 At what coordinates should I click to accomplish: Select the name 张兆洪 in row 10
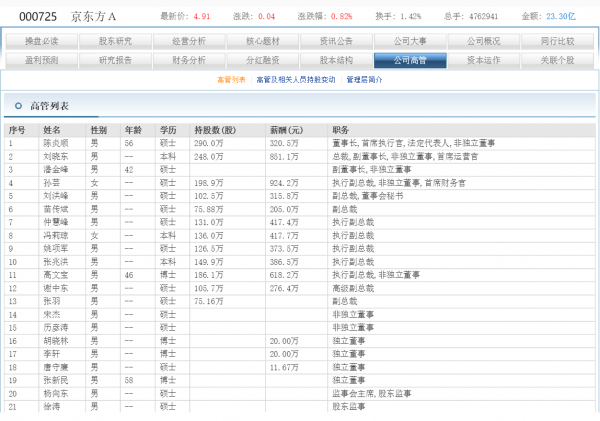pos(56,262)
